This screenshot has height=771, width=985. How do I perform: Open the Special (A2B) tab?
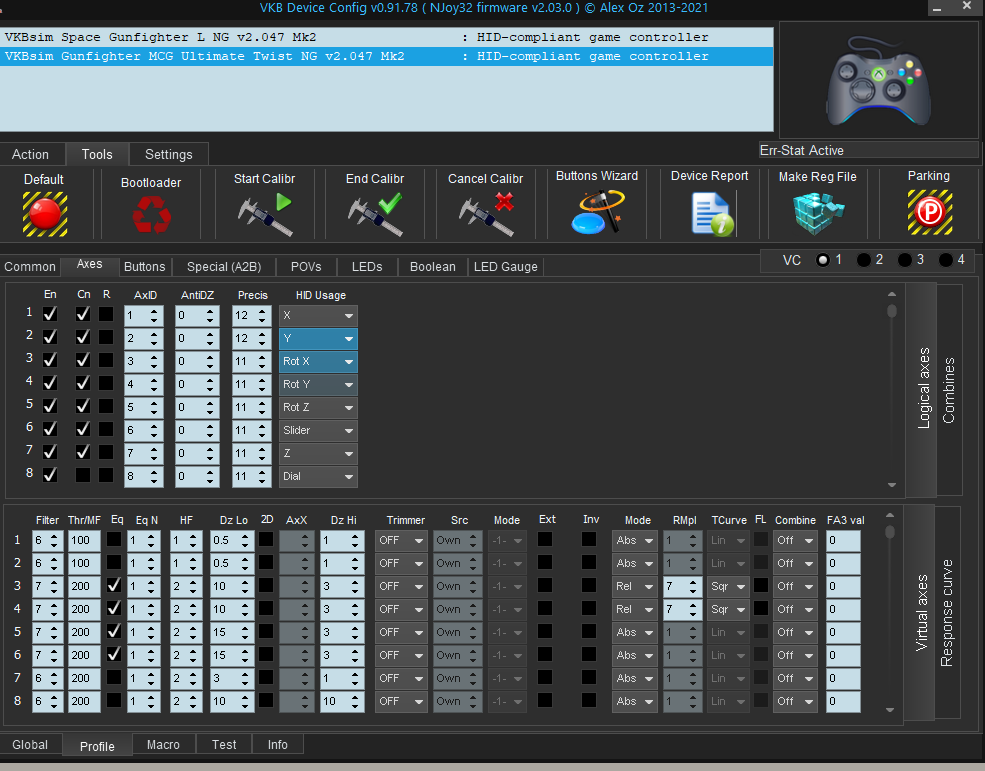[x=224, y=267]
